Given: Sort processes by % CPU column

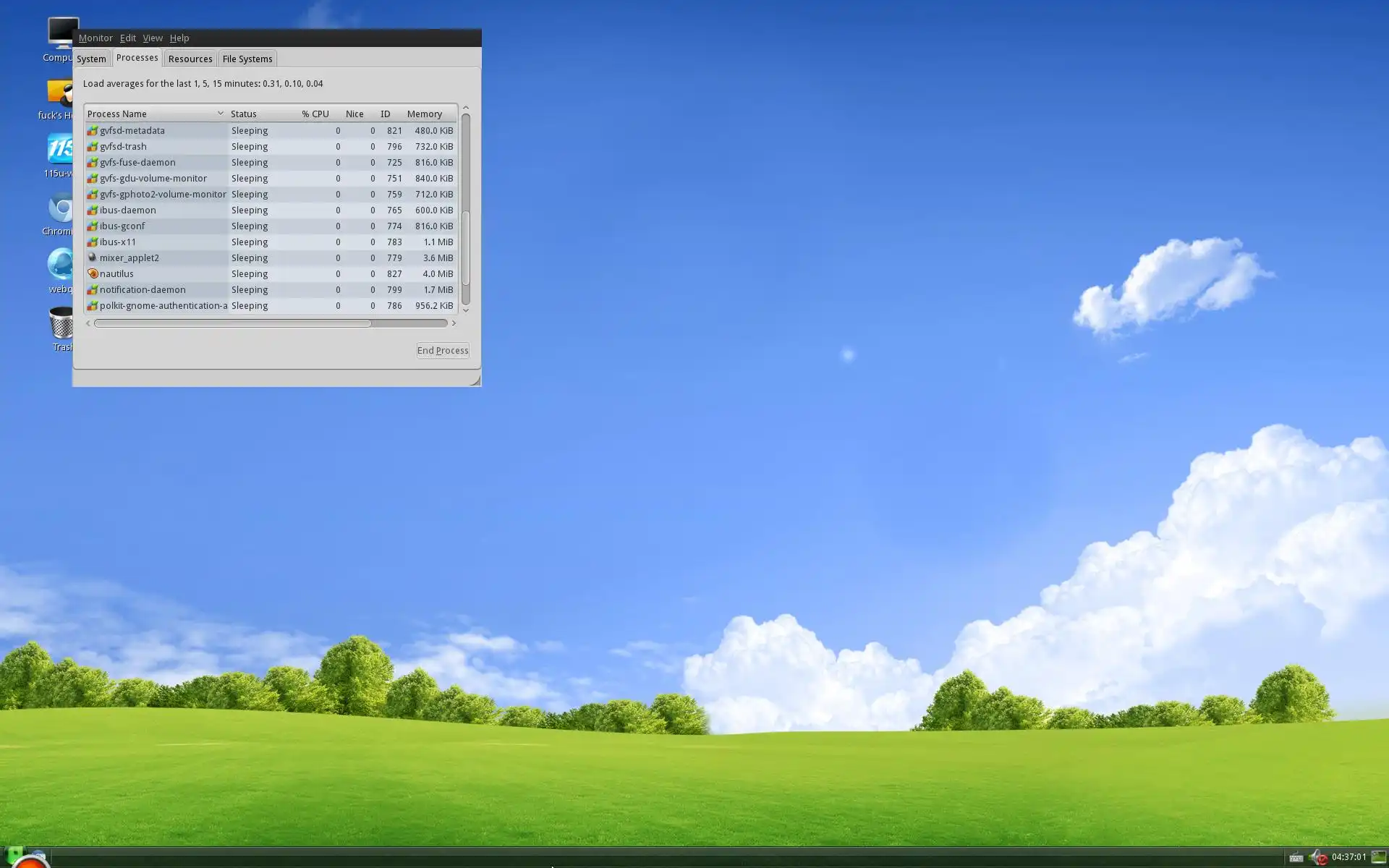Looking at the screenshot, I should pos(315,114).
